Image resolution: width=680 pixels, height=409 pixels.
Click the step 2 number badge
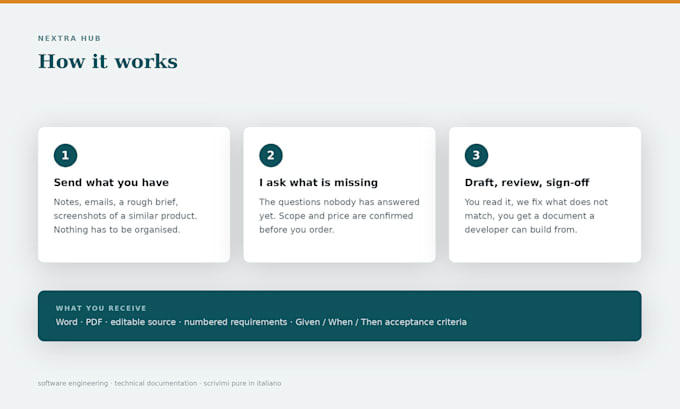click(271, 155)
